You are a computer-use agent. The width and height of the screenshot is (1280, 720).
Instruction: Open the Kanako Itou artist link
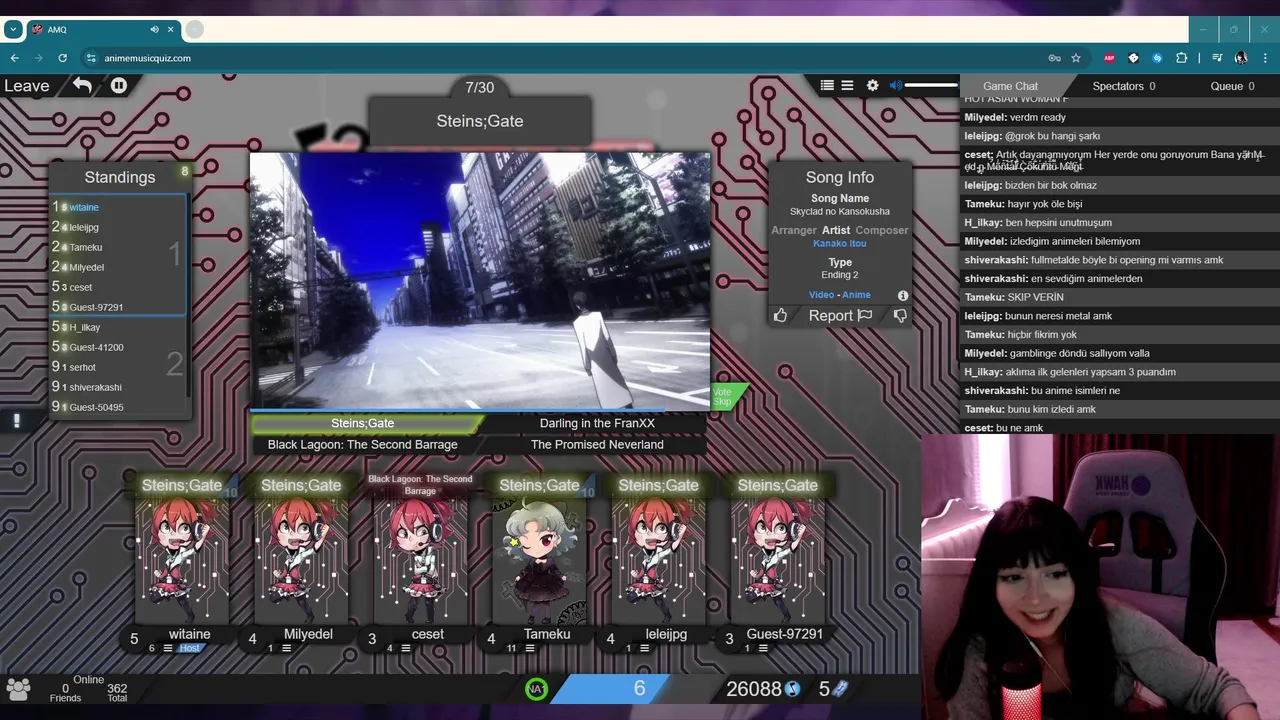point(840,244)
